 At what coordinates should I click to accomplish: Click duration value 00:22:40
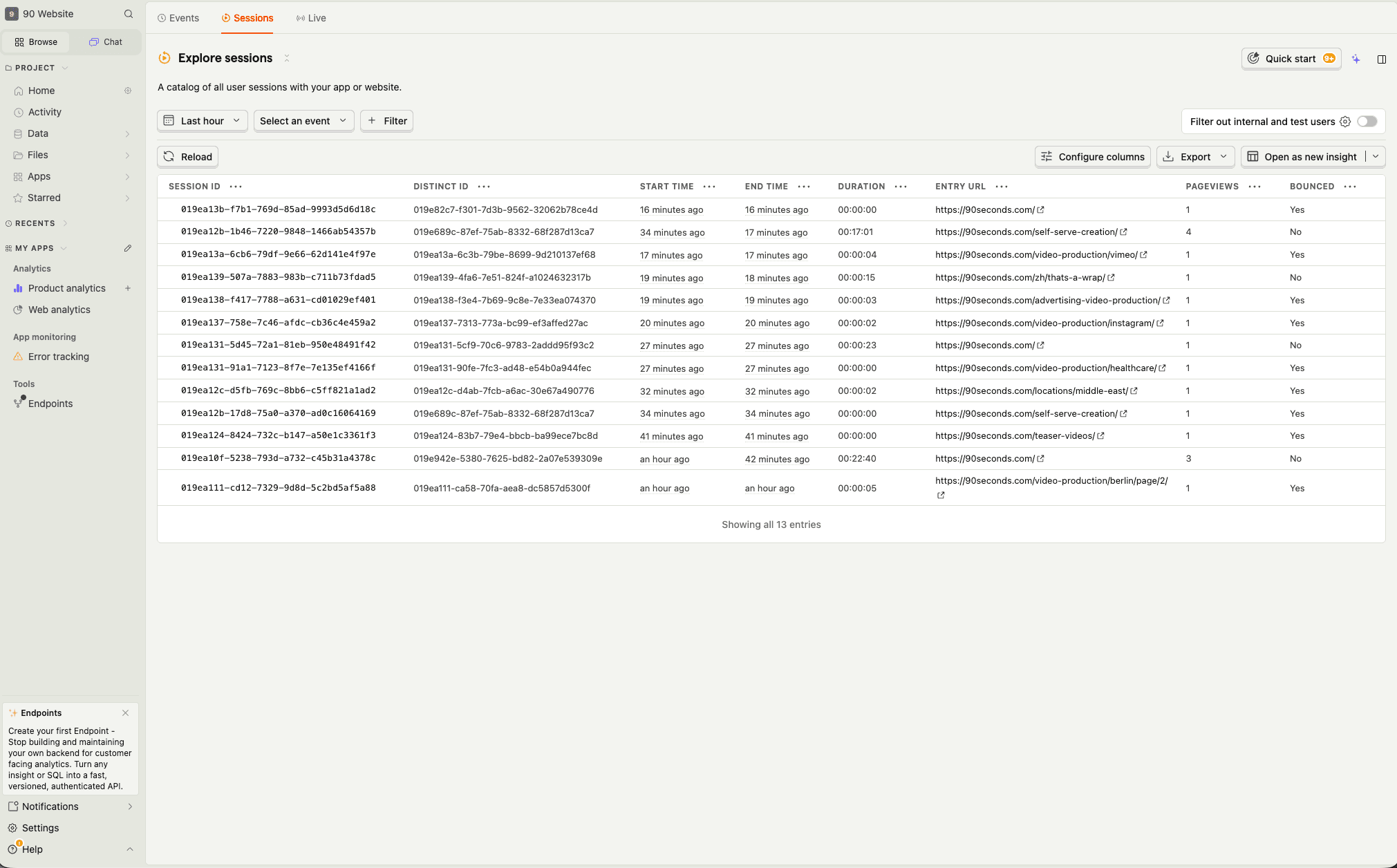click(857, 459)
